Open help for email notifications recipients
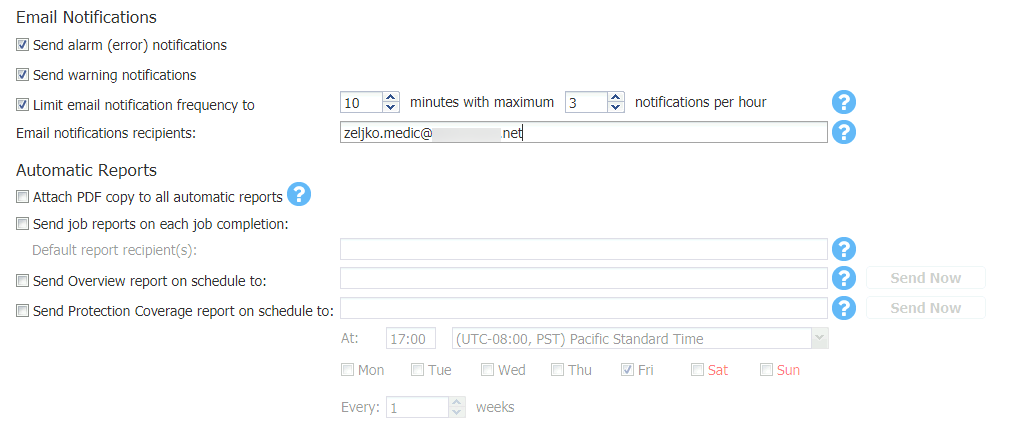The width and height of the screenshot is (1032, 436). [x=844, y=132]
